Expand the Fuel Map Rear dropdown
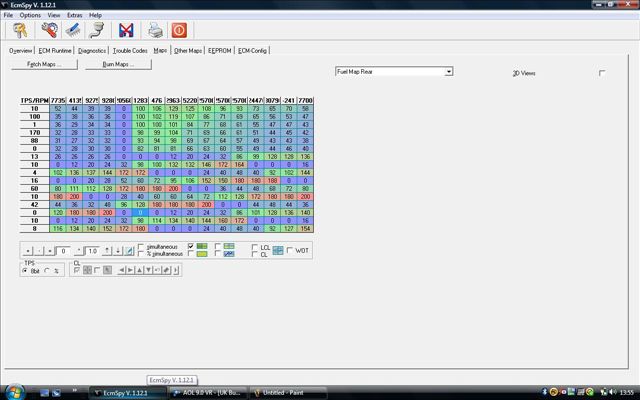Viewport: 640px width, 400px height. coord(448,72)
